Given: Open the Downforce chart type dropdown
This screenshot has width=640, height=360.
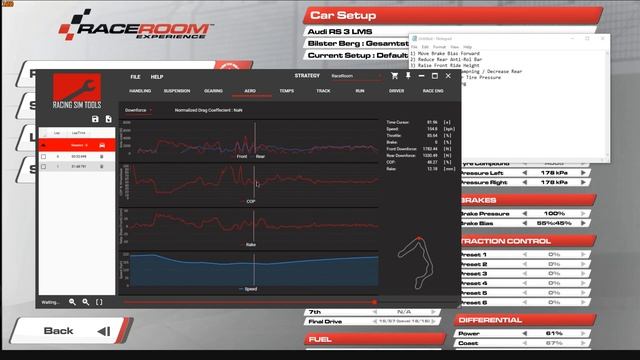Looking at the screenshot, I should click(x=138, y=110).
